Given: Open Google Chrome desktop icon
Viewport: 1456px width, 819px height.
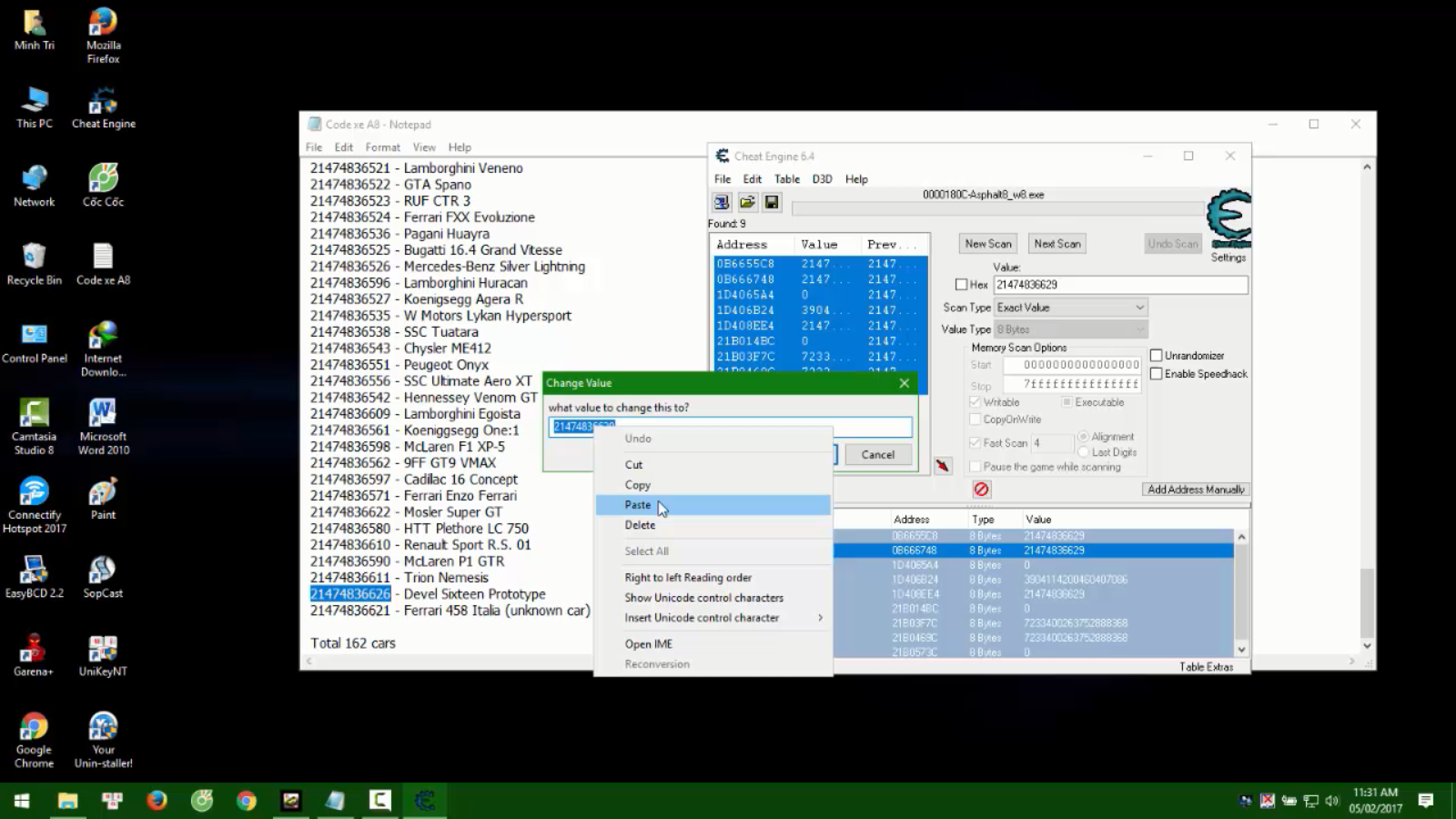Looking at the screenshot, I should coord(34,741).
